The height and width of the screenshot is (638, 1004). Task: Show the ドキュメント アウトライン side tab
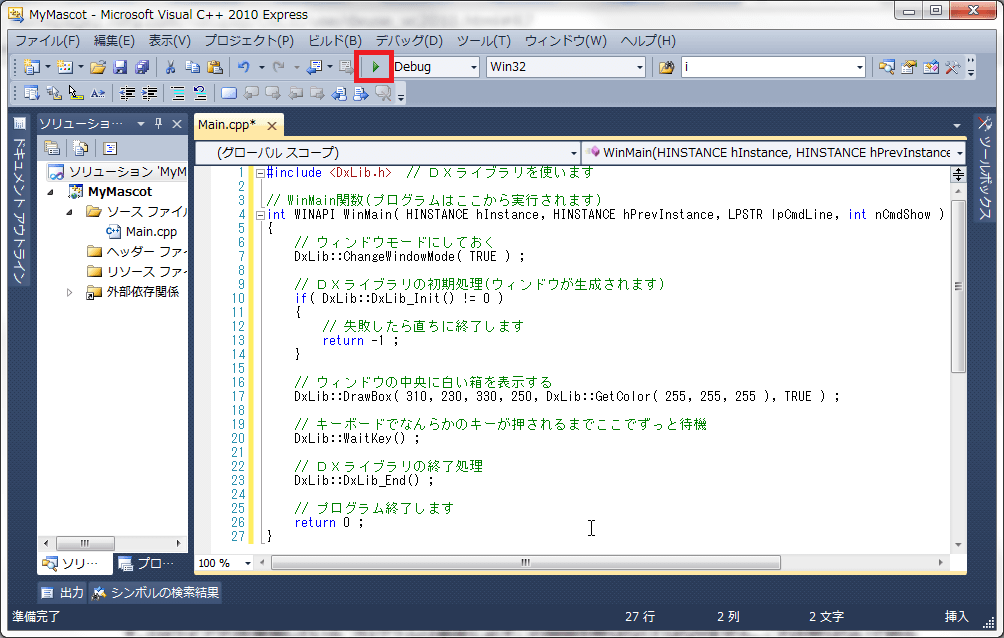click(20, 200)
